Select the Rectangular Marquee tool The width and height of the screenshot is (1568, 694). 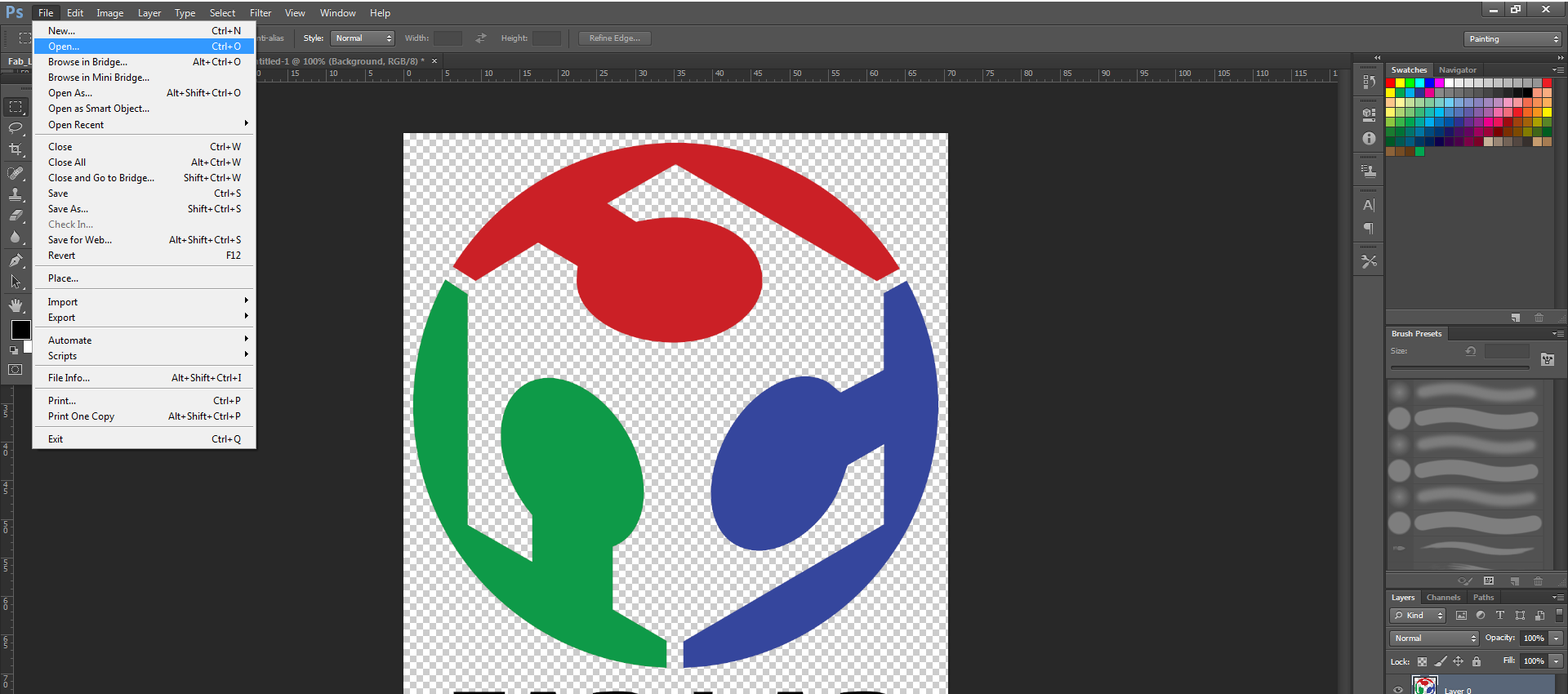[x=16, y=107]
